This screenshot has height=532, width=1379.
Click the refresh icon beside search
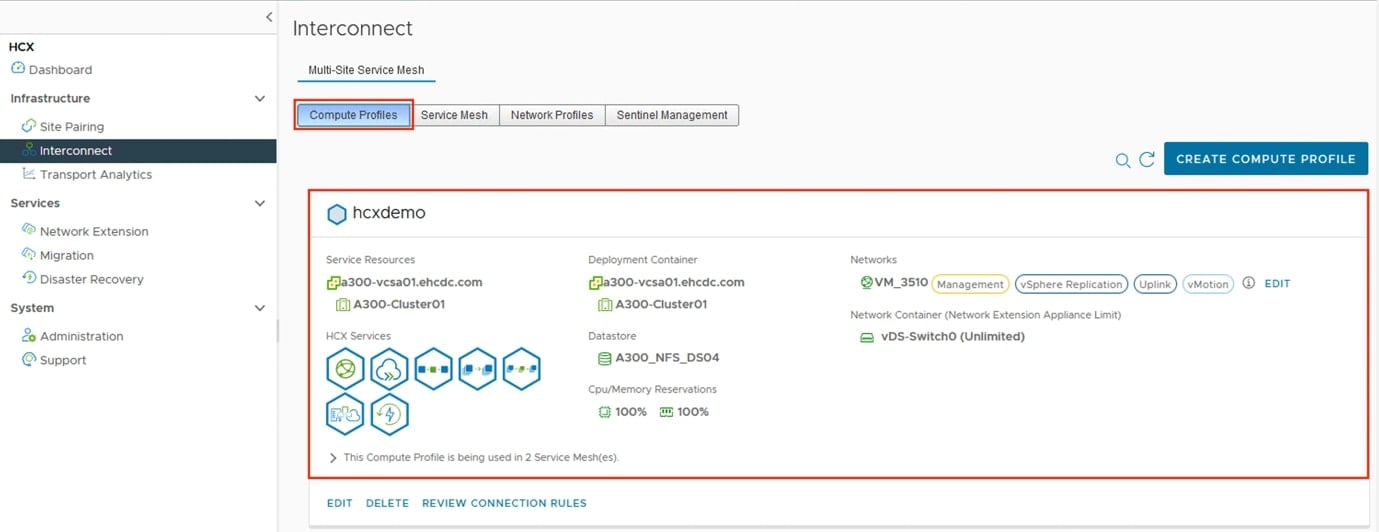[1147, 160]
